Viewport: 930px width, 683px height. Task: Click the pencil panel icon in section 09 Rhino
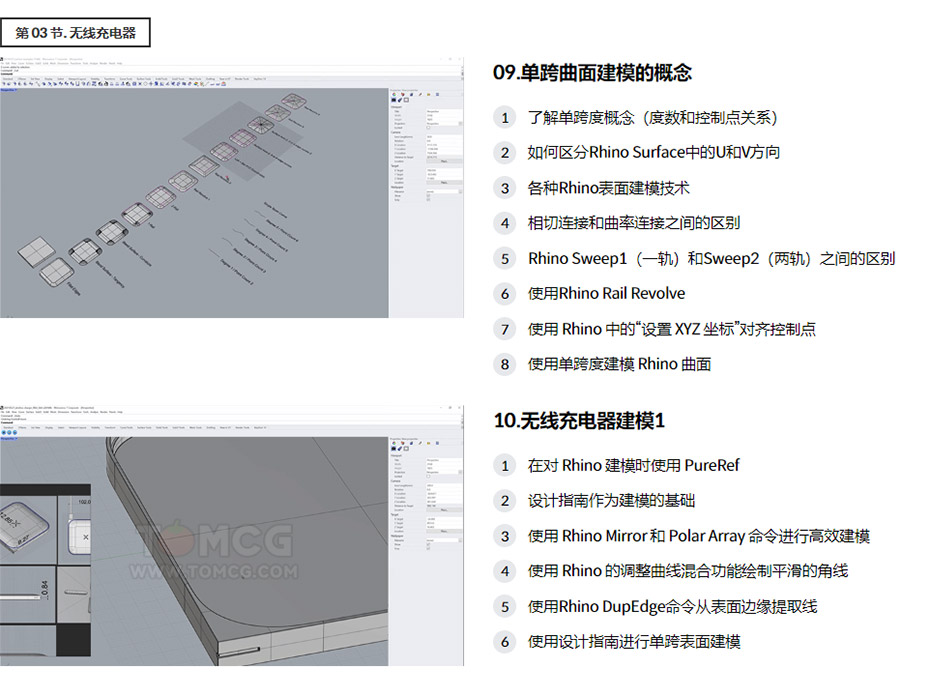[x=421, y=94]
